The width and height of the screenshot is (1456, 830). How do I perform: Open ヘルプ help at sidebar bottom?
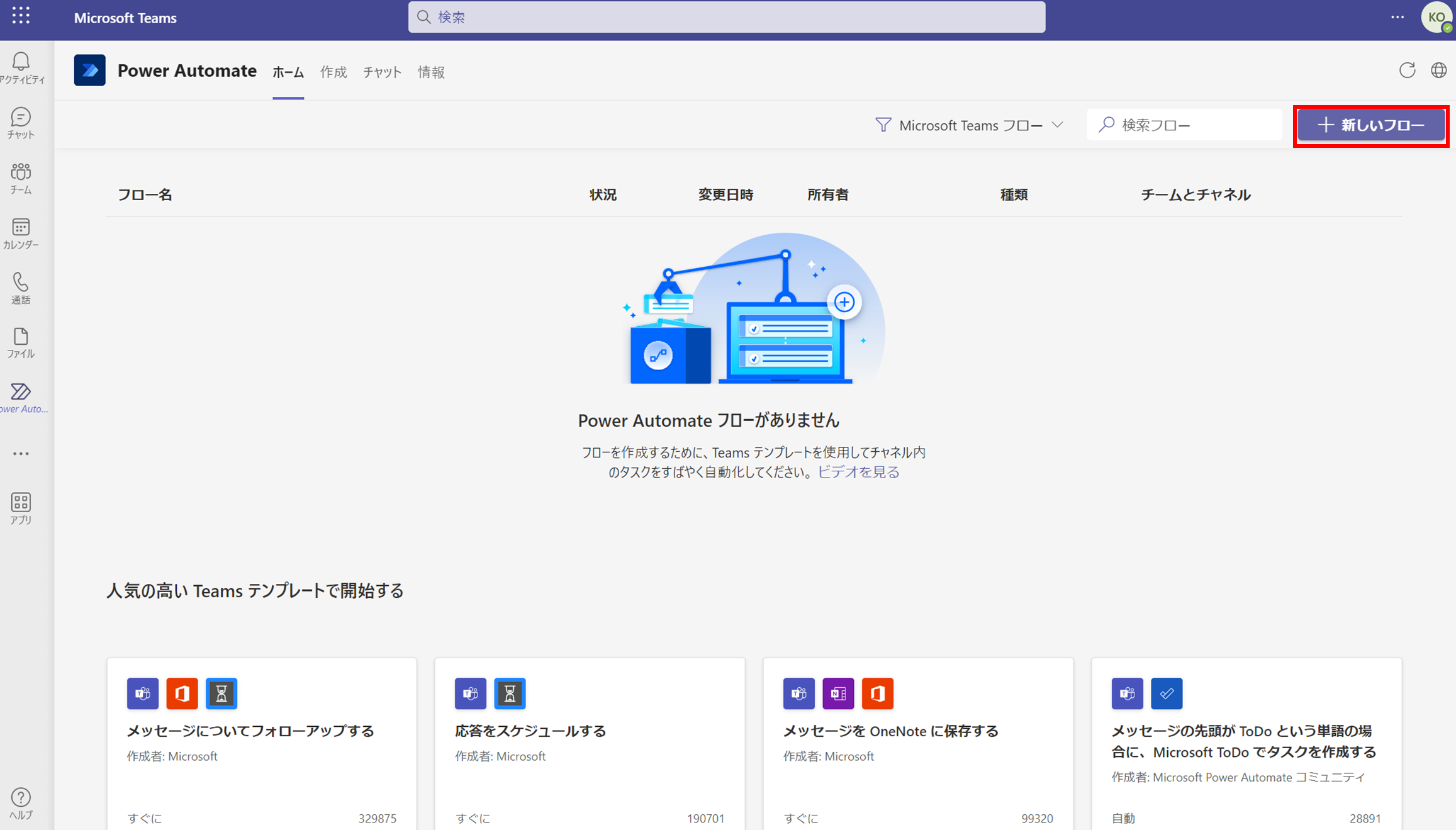click(21, 803)
